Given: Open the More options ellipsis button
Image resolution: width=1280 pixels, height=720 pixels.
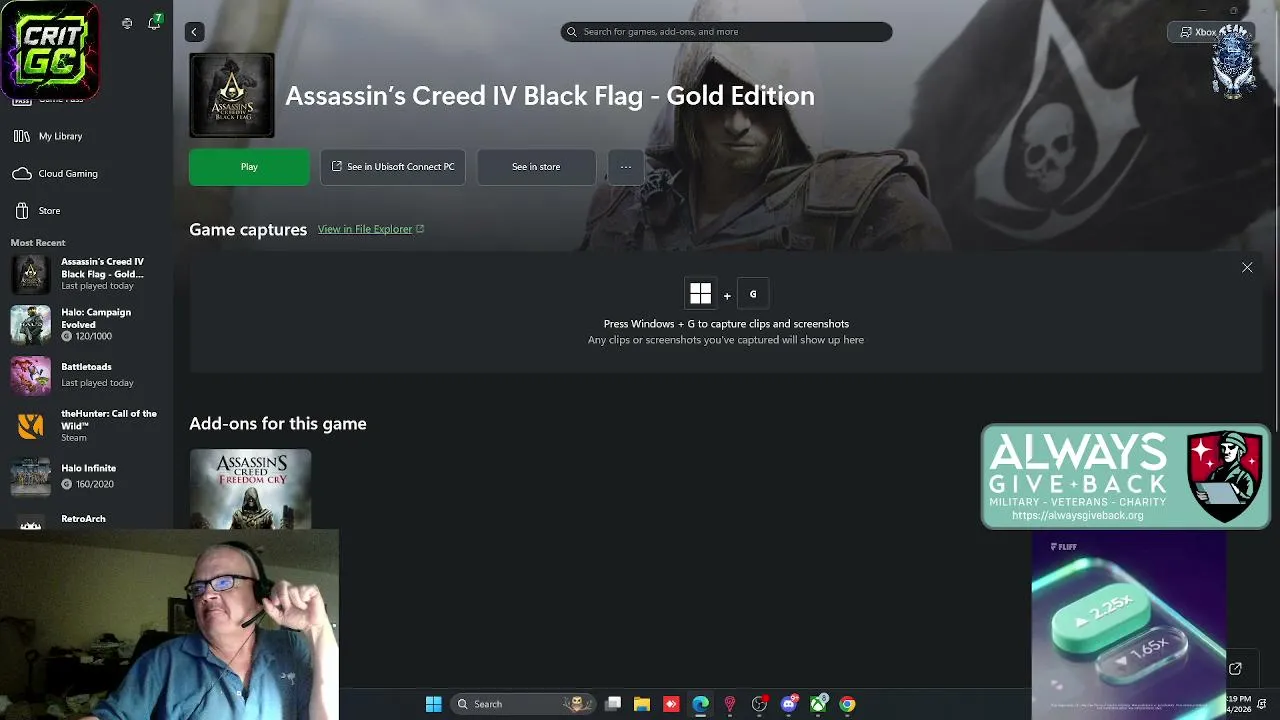Looking at the screenshot, I should [626, 167].
